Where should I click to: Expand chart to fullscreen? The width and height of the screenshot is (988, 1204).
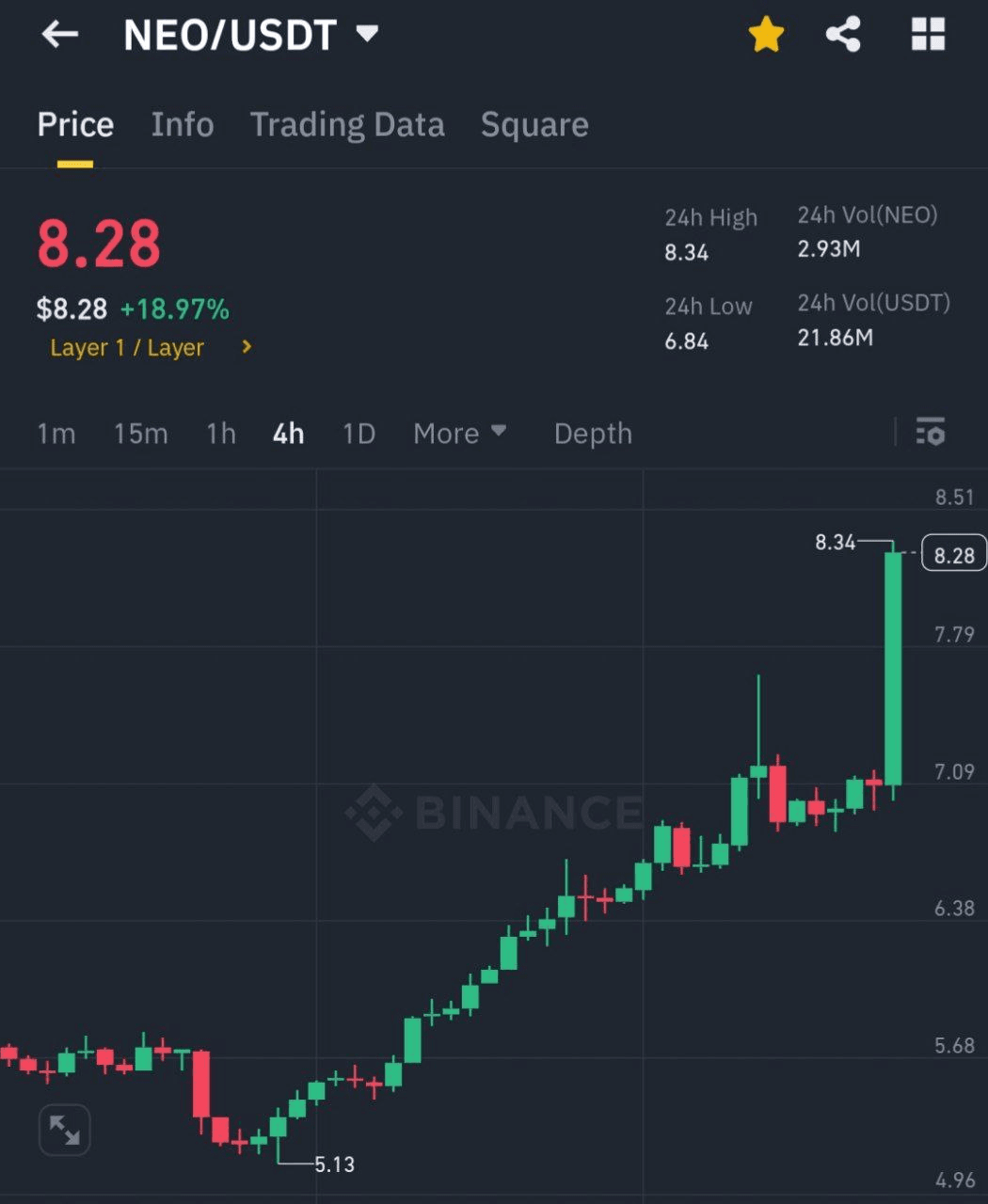64,1130
